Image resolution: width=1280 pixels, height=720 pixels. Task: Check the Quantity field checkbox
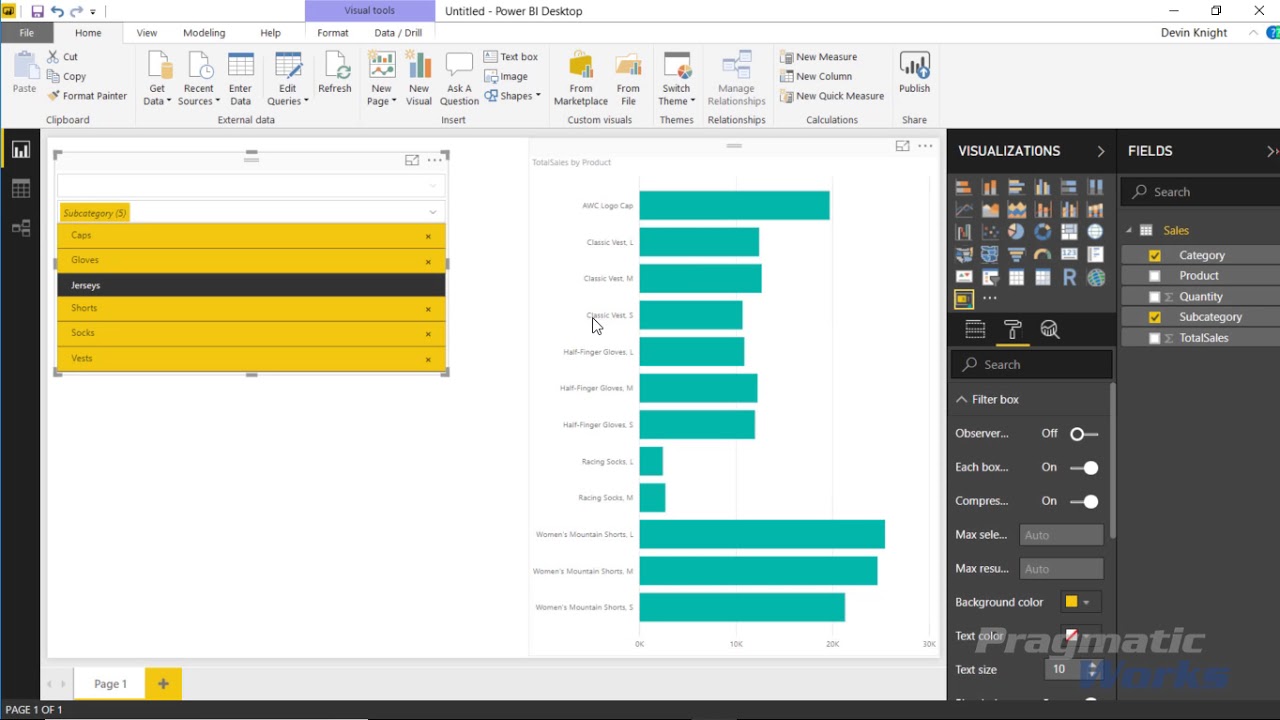pos(1155,297)
